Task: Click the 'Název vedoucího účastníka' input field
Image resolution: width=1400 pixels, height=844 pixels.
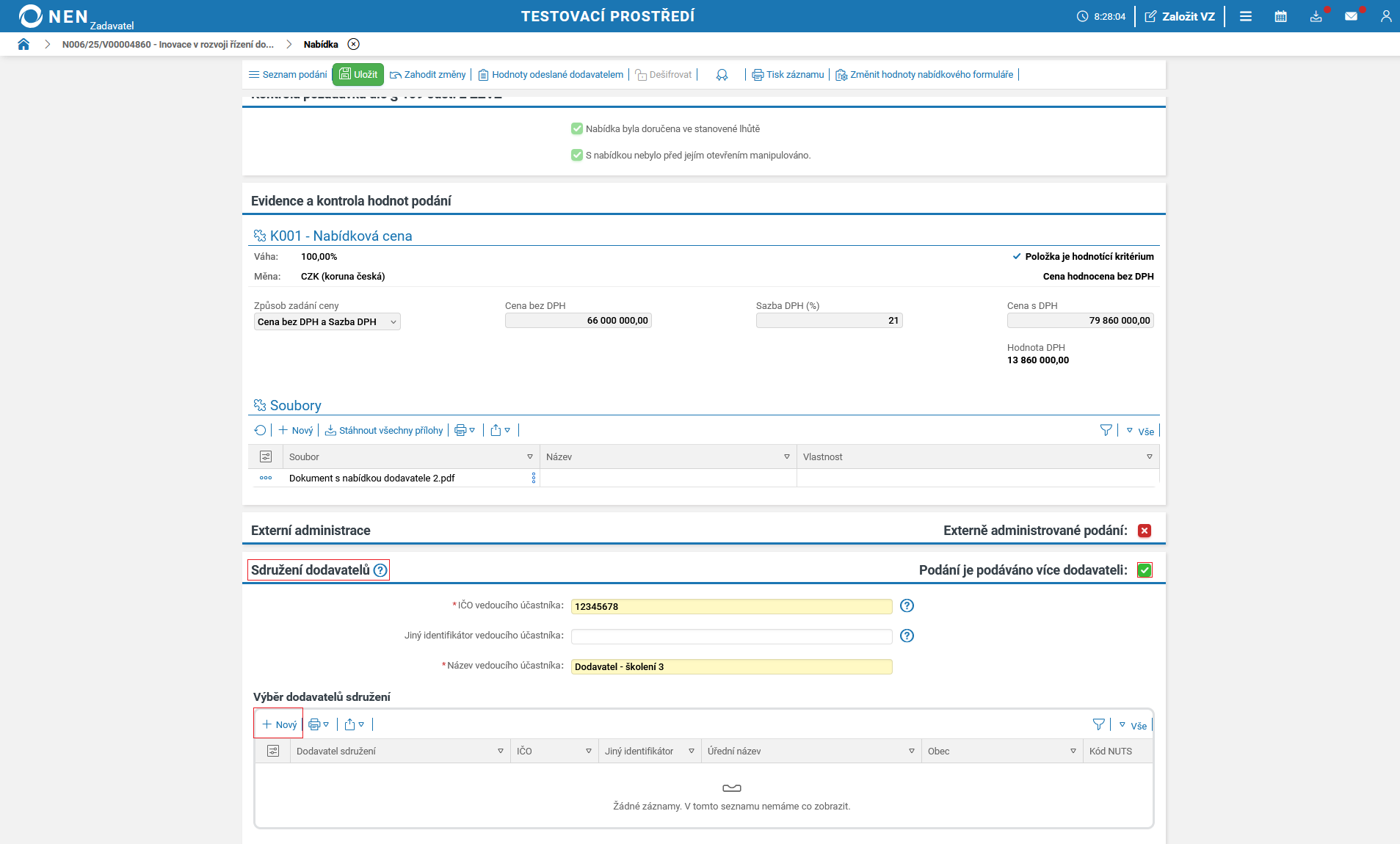Action: coord(731,667)
